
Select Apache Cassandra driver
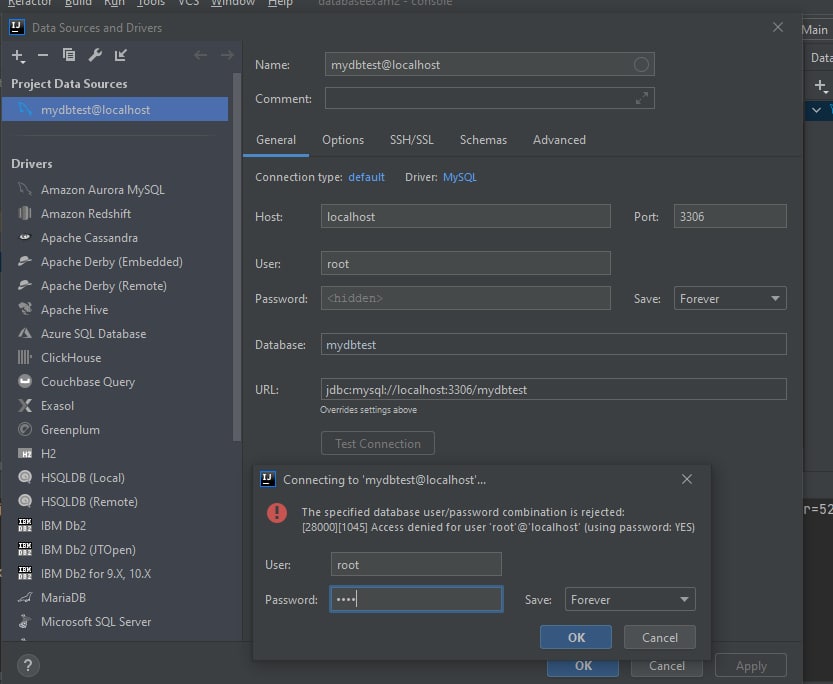[x=89, y=237]
